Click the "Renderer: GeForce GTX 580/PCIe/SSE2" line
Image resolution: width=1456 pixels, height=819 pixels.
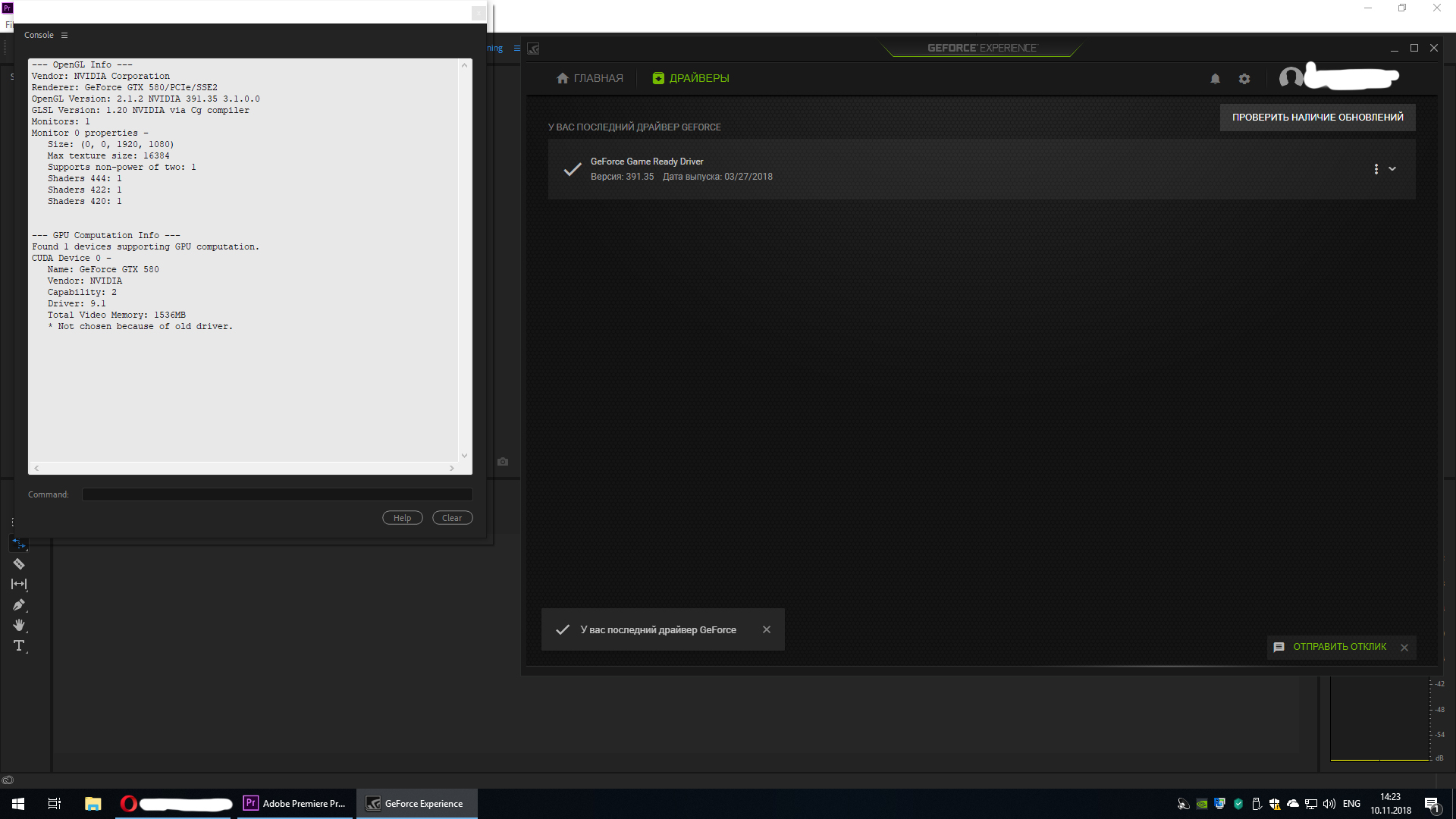(x=124, y=88)
